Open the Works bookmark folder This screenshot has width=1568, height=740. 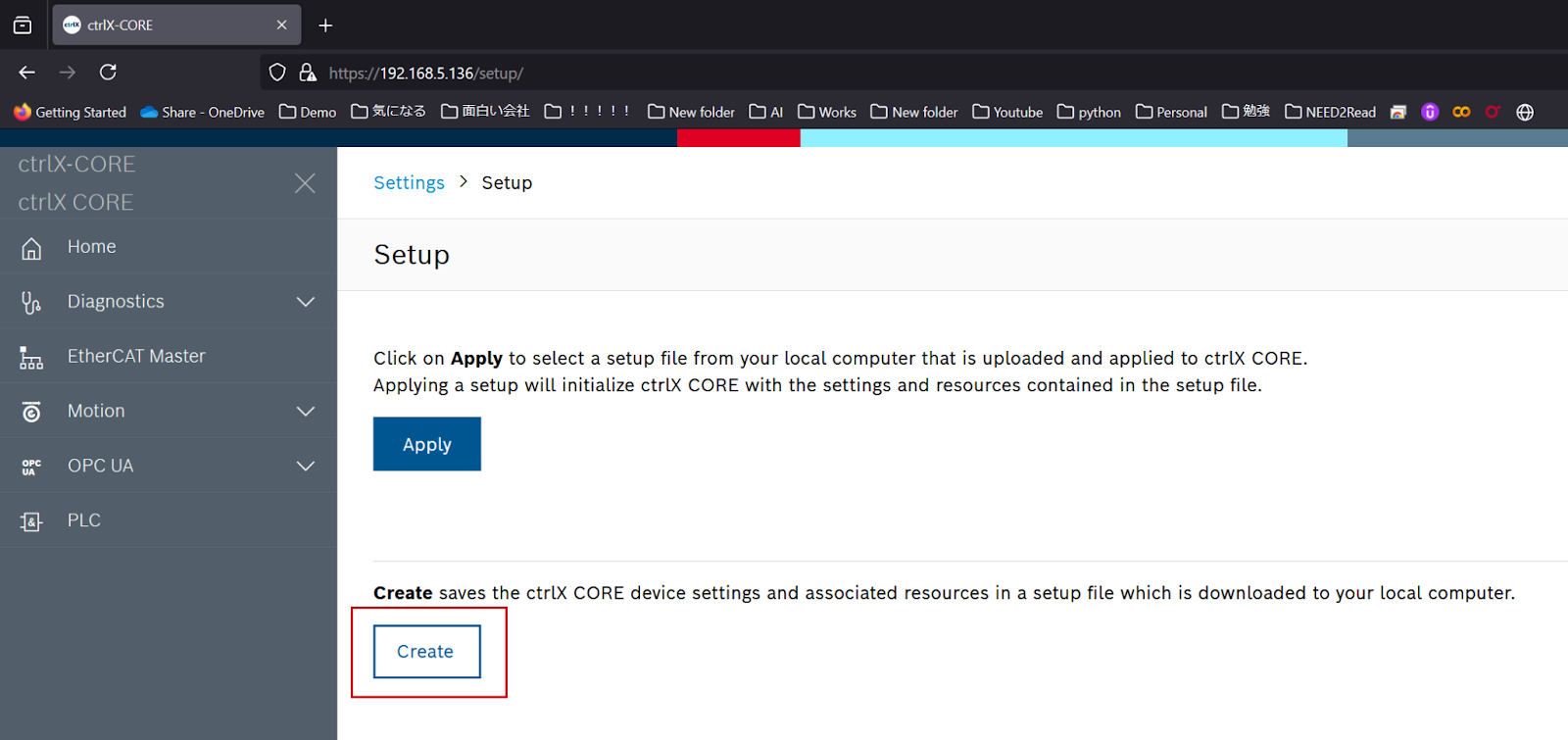pos(827,112)
